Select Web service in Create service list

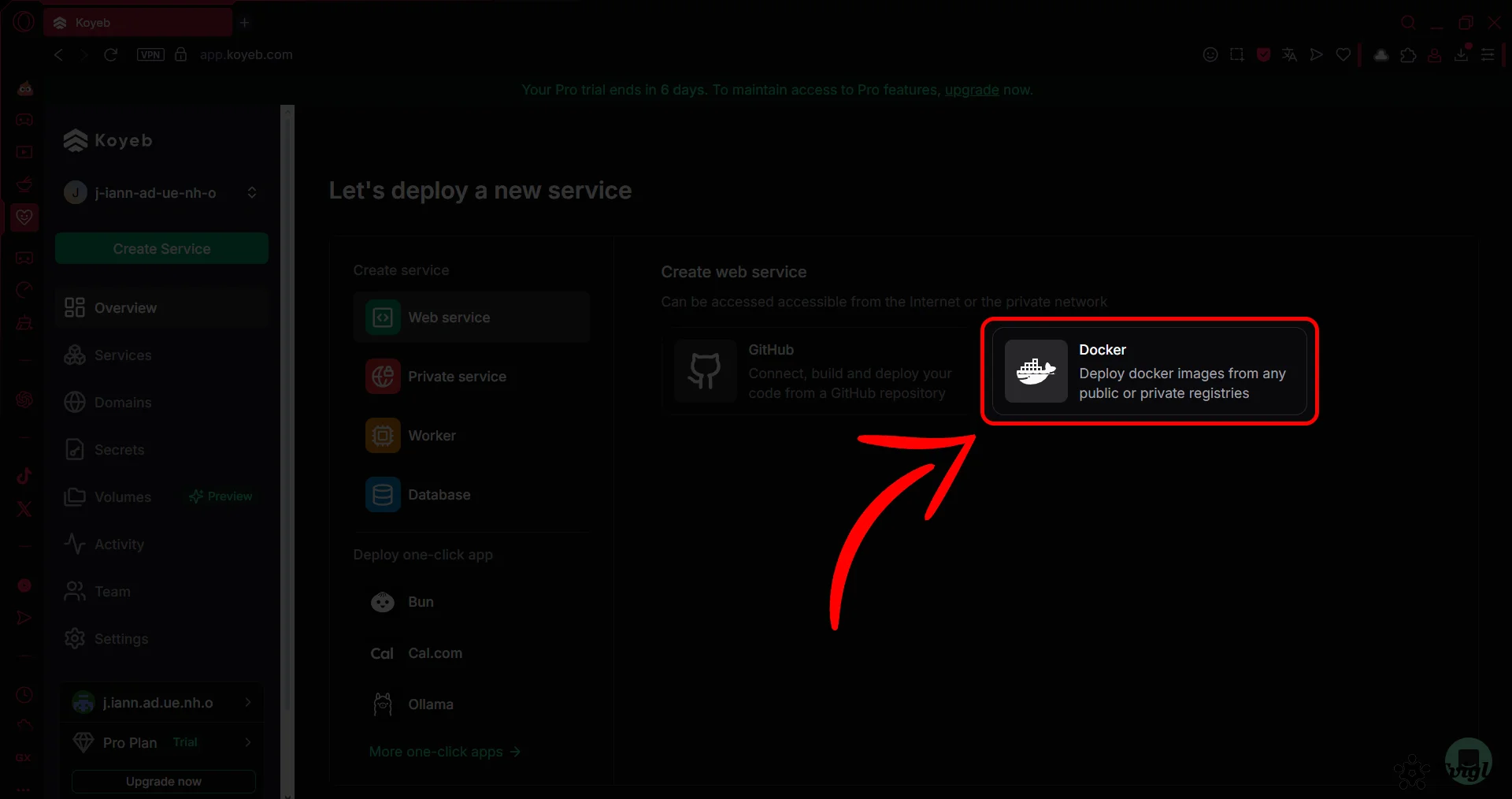point(471,318)
